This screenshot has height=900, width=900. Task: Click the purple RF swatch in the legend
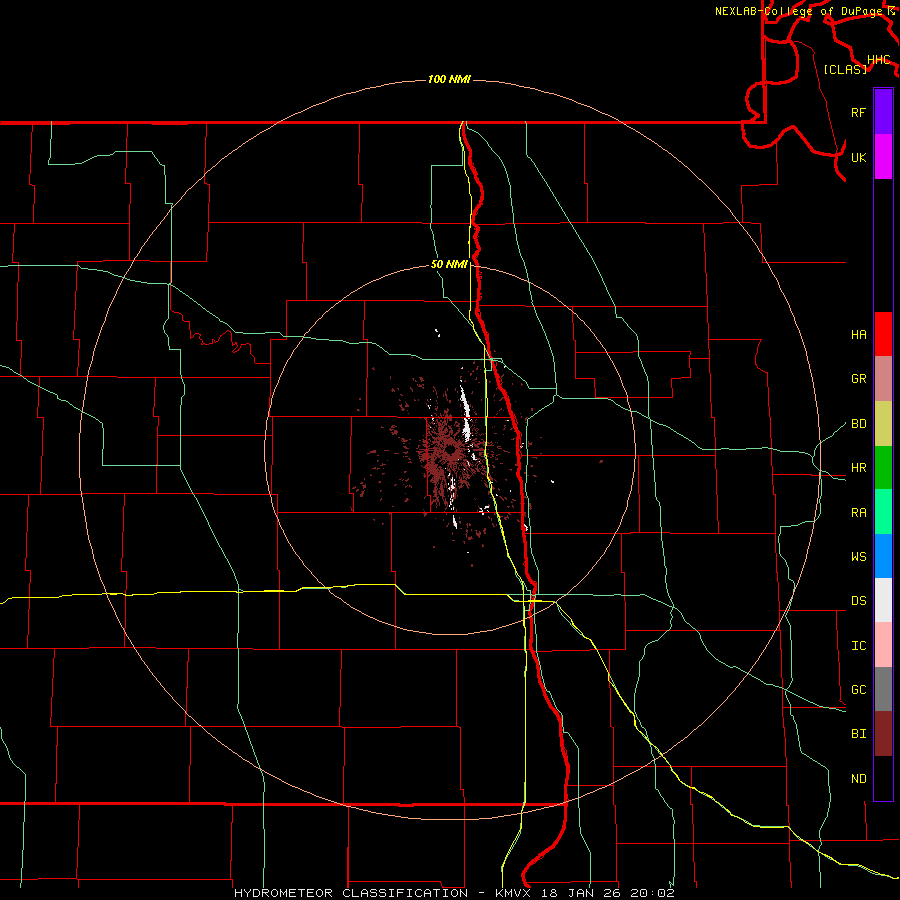pyautogui.click(x=883, y=112)
